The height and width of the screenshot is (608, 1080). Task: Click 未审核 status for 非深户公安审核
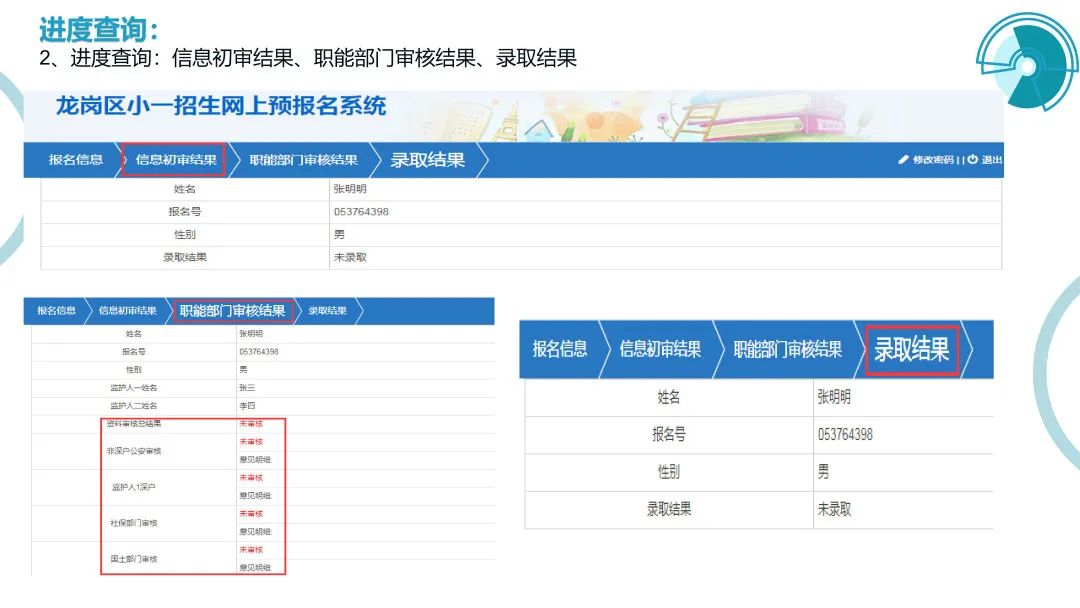(x=251, y=441)
